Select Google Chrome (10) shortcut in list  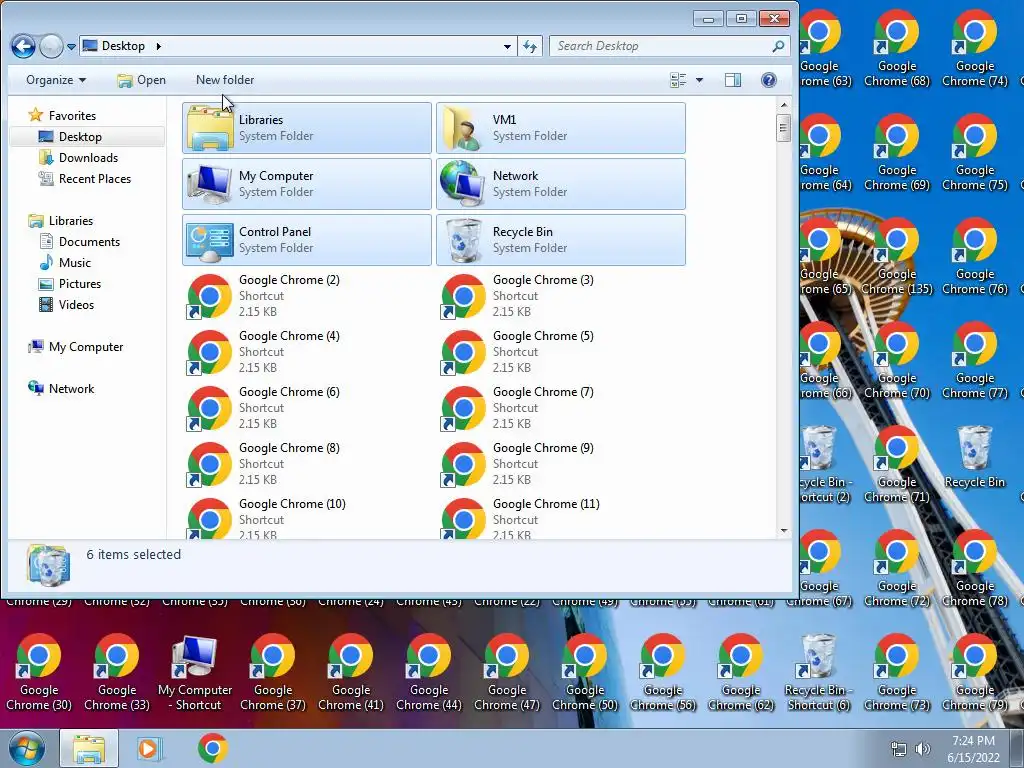coord(307,517)
